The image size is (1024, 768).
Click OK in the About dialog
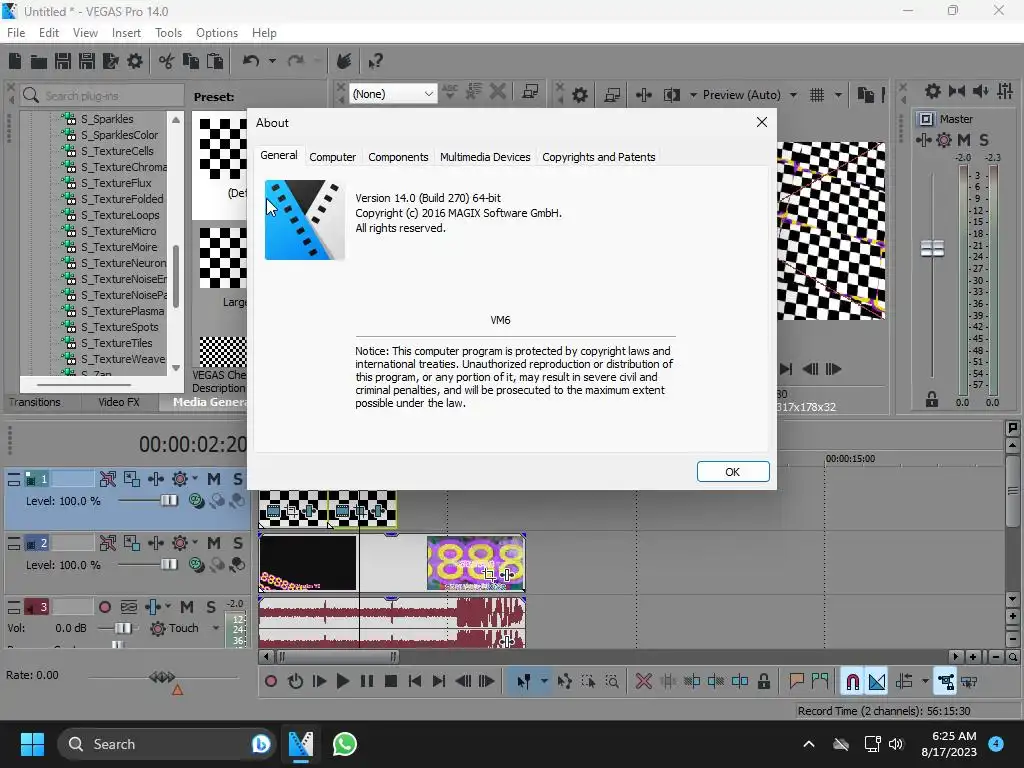[x=733, y=472]
